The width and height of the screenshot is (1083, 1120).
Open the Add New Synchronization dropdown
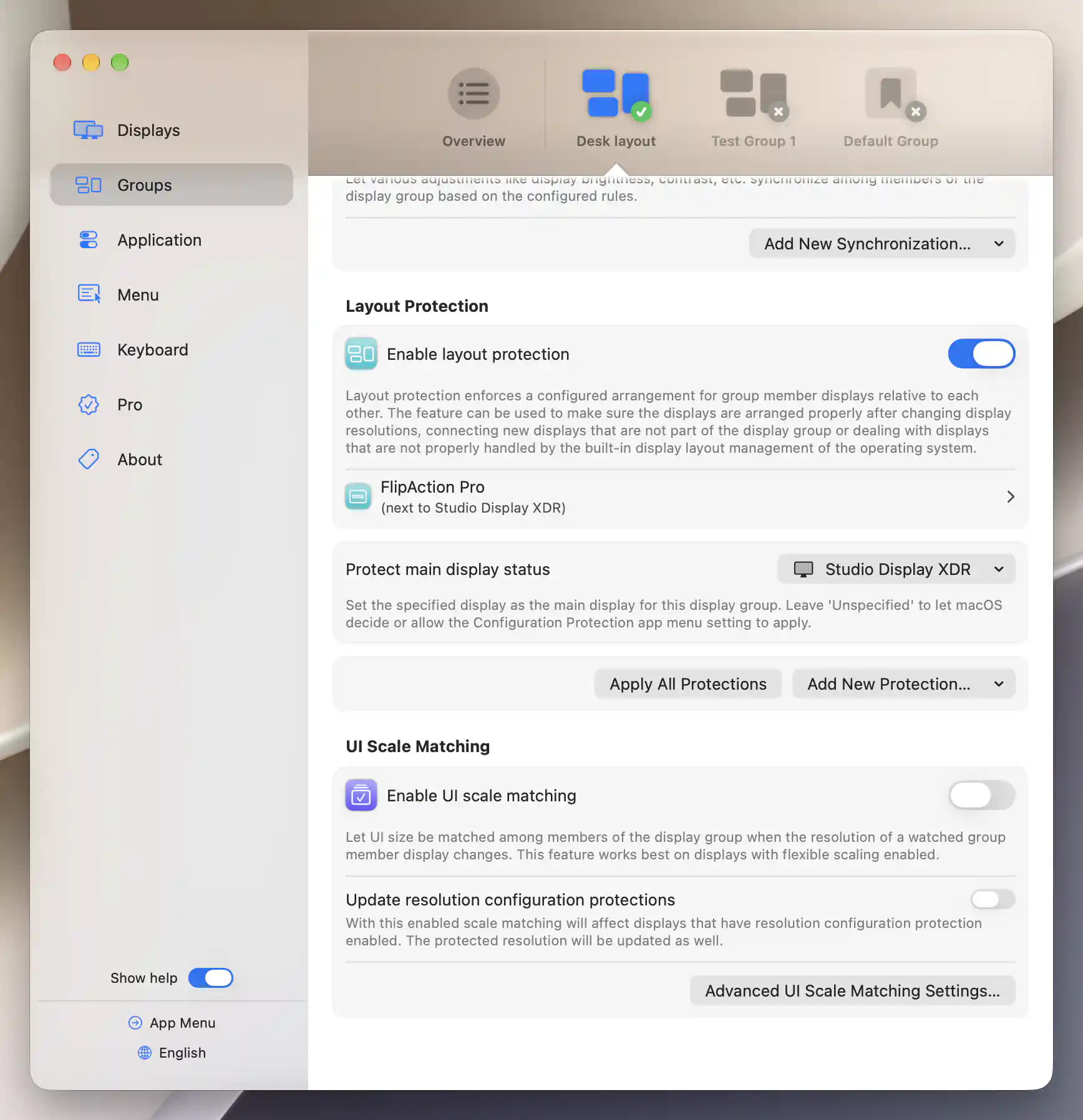pyautogui.click(x=881, y=243)
